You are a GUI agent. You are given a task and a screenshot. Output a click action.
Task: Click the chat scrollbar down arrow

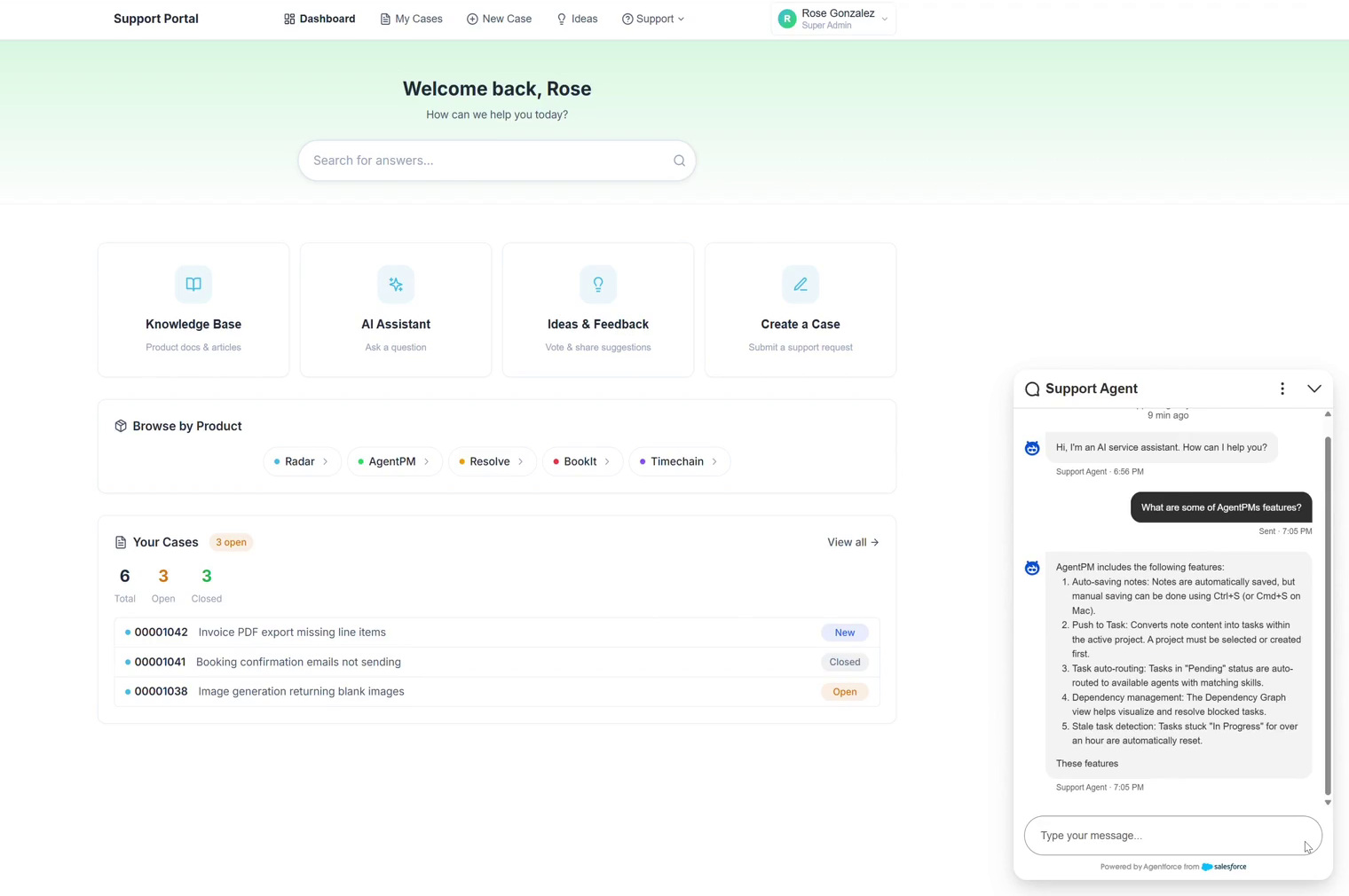tap(1328, 802)
